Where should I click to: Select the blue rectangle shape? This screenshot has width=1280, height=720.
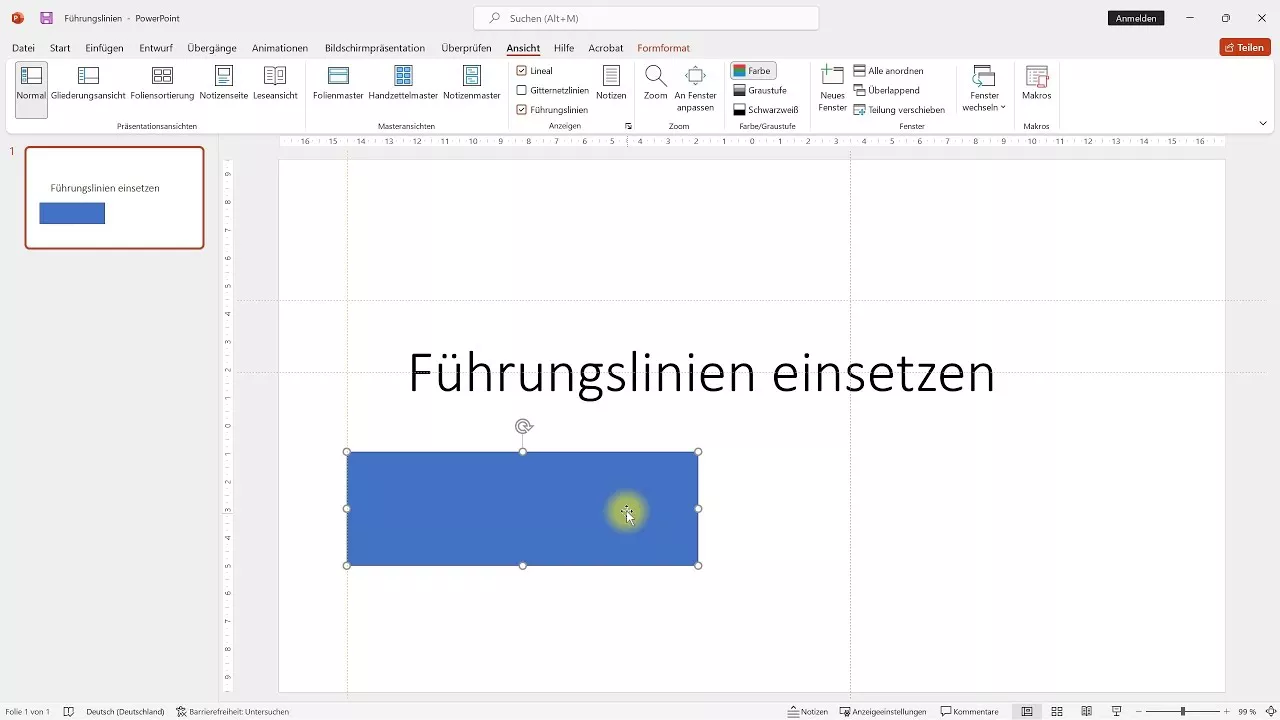point(522,509)
